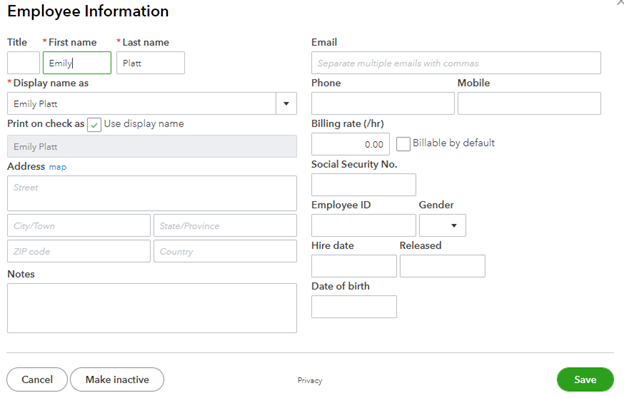Click the Country field
Screen dimensions: 624x398
(225, 251)
